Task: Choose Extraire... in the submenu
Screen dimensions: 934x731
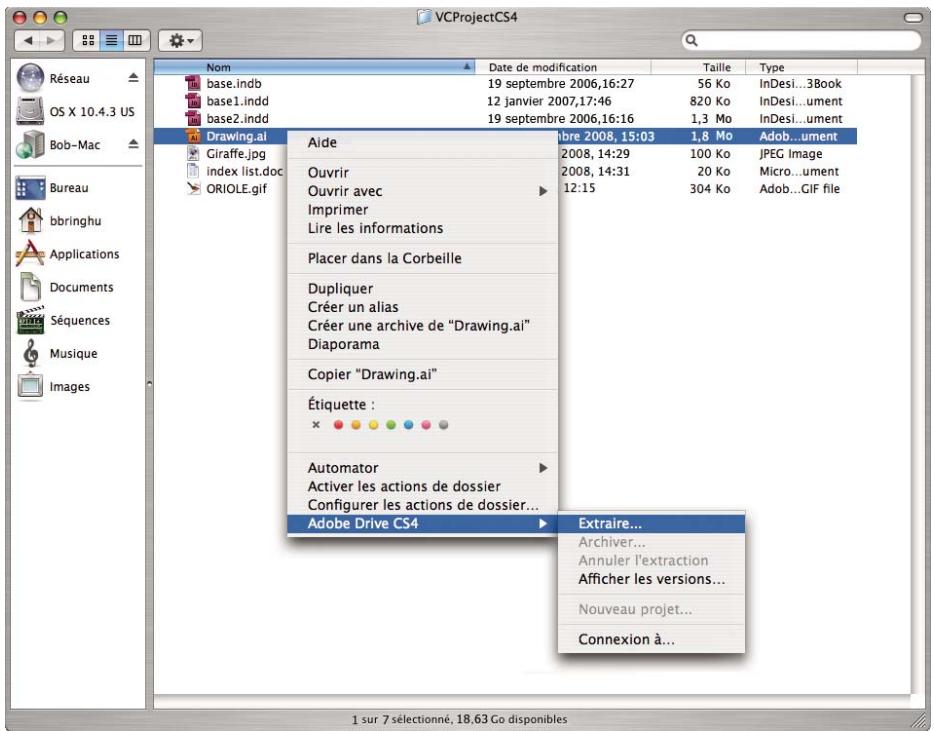Action: [652, 524]
